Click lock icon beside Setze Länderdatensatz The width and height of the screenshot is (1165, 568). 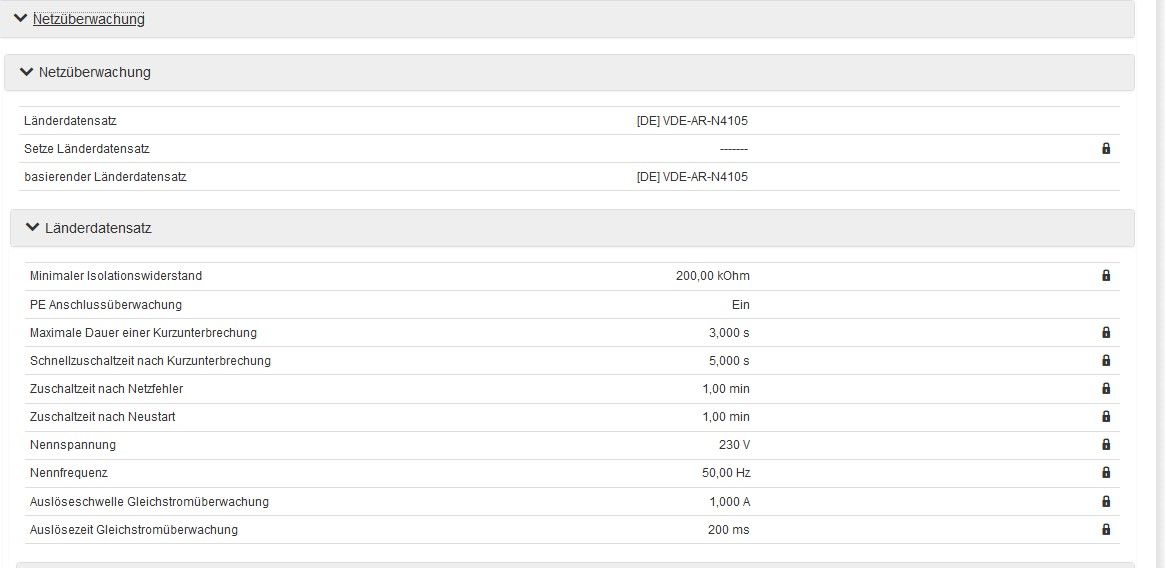tap(1106, 149)
